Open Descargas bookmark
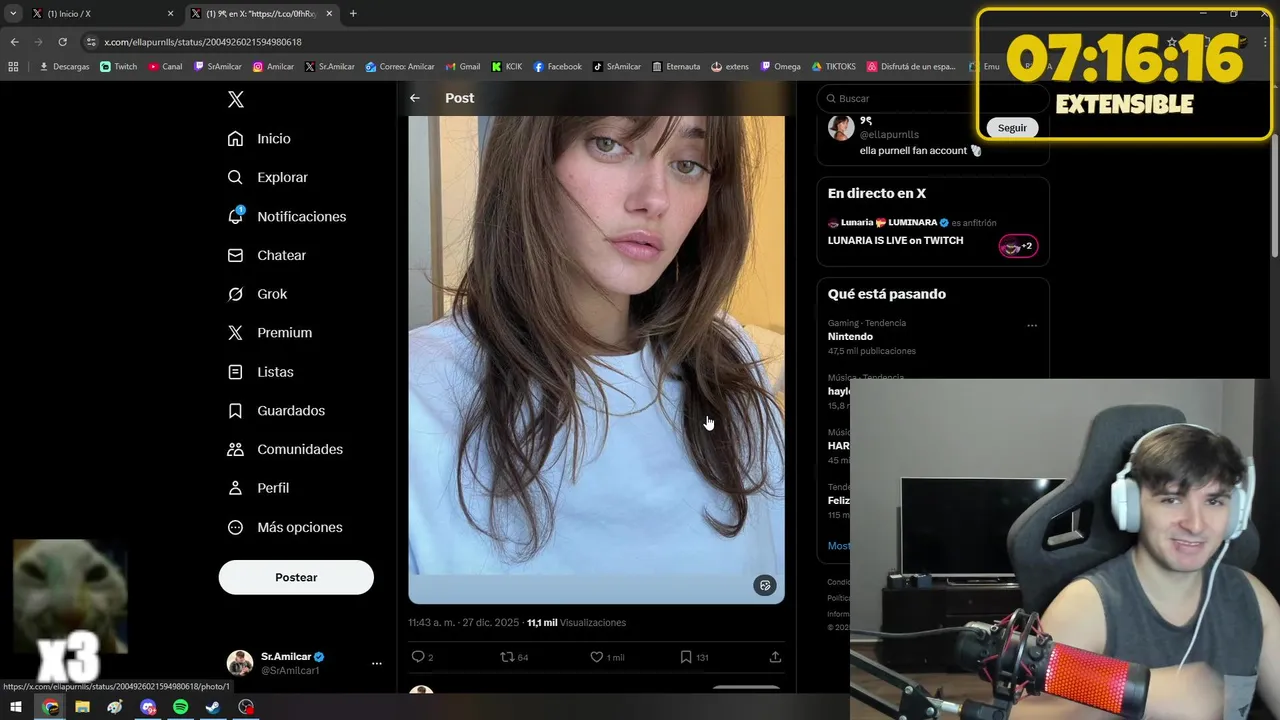Image resolution: width=1280 pixels, height=720 pixels. [64, 67]
